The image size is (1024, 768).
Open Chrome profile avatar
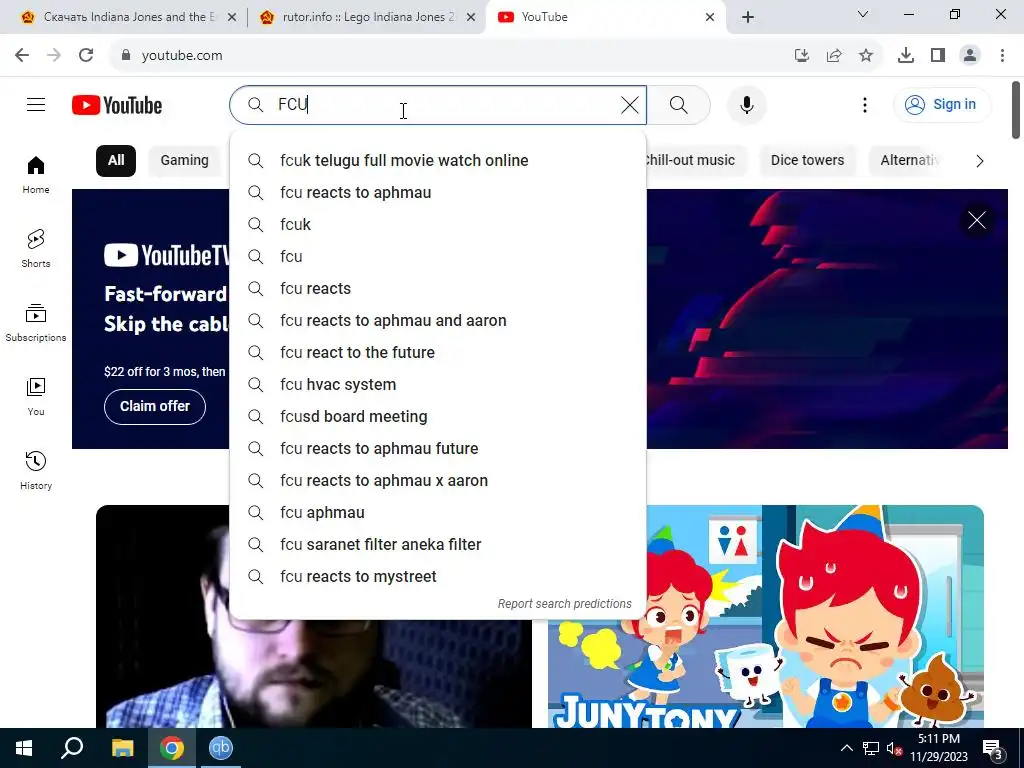pyautogui.click(x=970, y=56)
